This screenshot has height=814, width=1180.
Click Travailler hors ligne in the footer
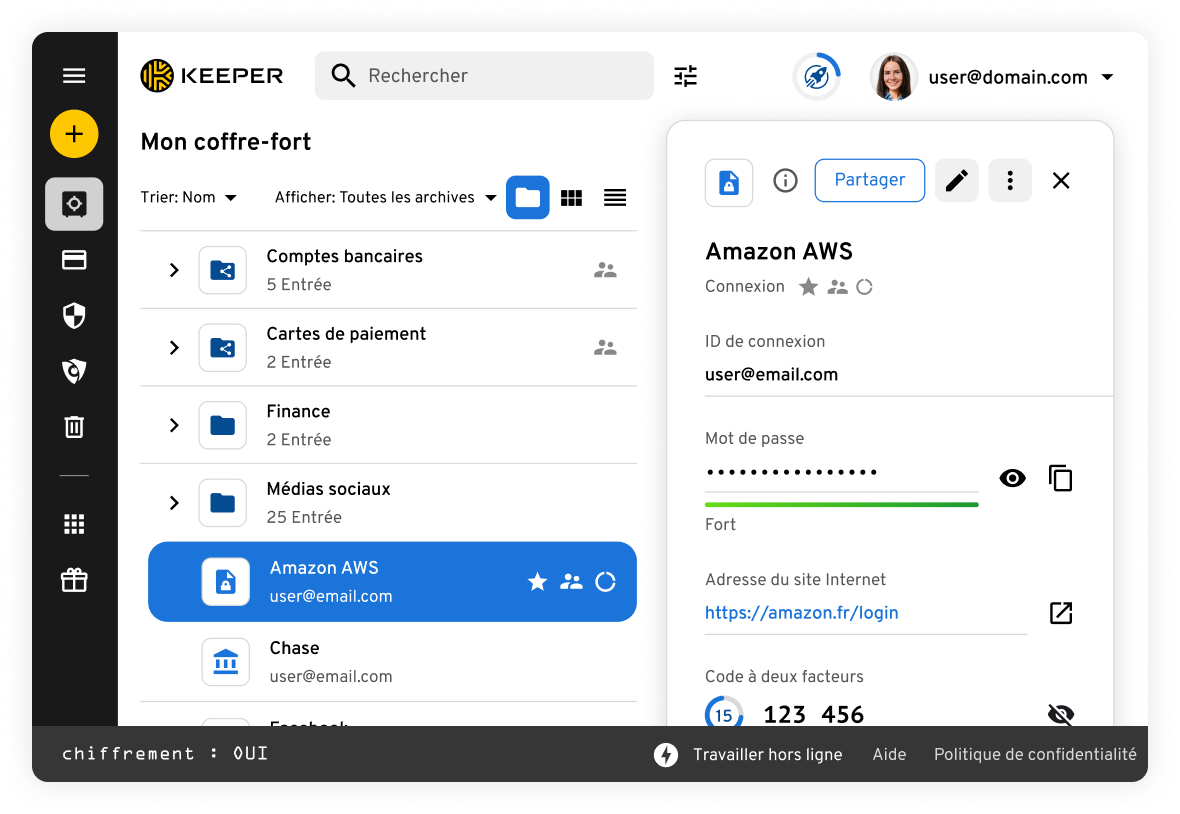pyautogui.click(x=748, y=755)
